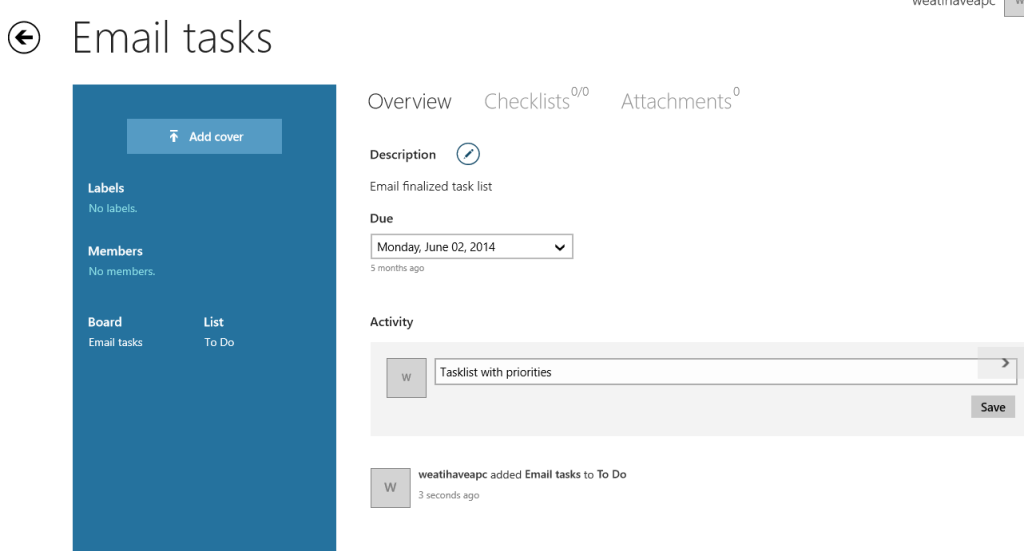Image resolution: width=1024 pixels, height=551 pixels.
Task: Open the Due date dropdown
Action: (x=472, y=247)
